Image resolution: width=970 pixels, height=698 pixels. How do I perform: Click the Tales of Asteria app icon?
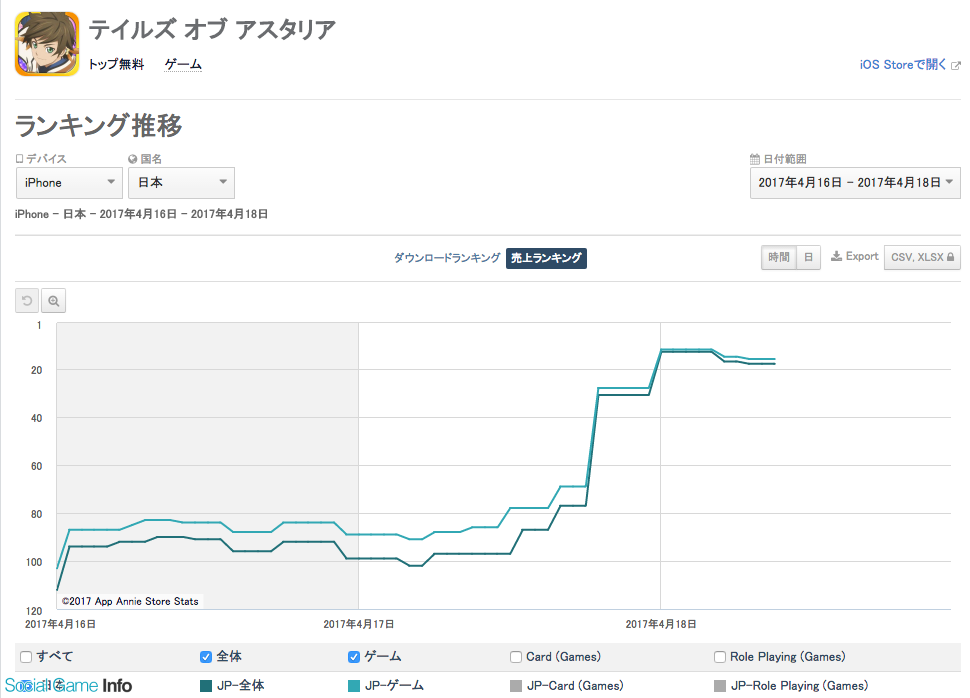tap(47, 44)
